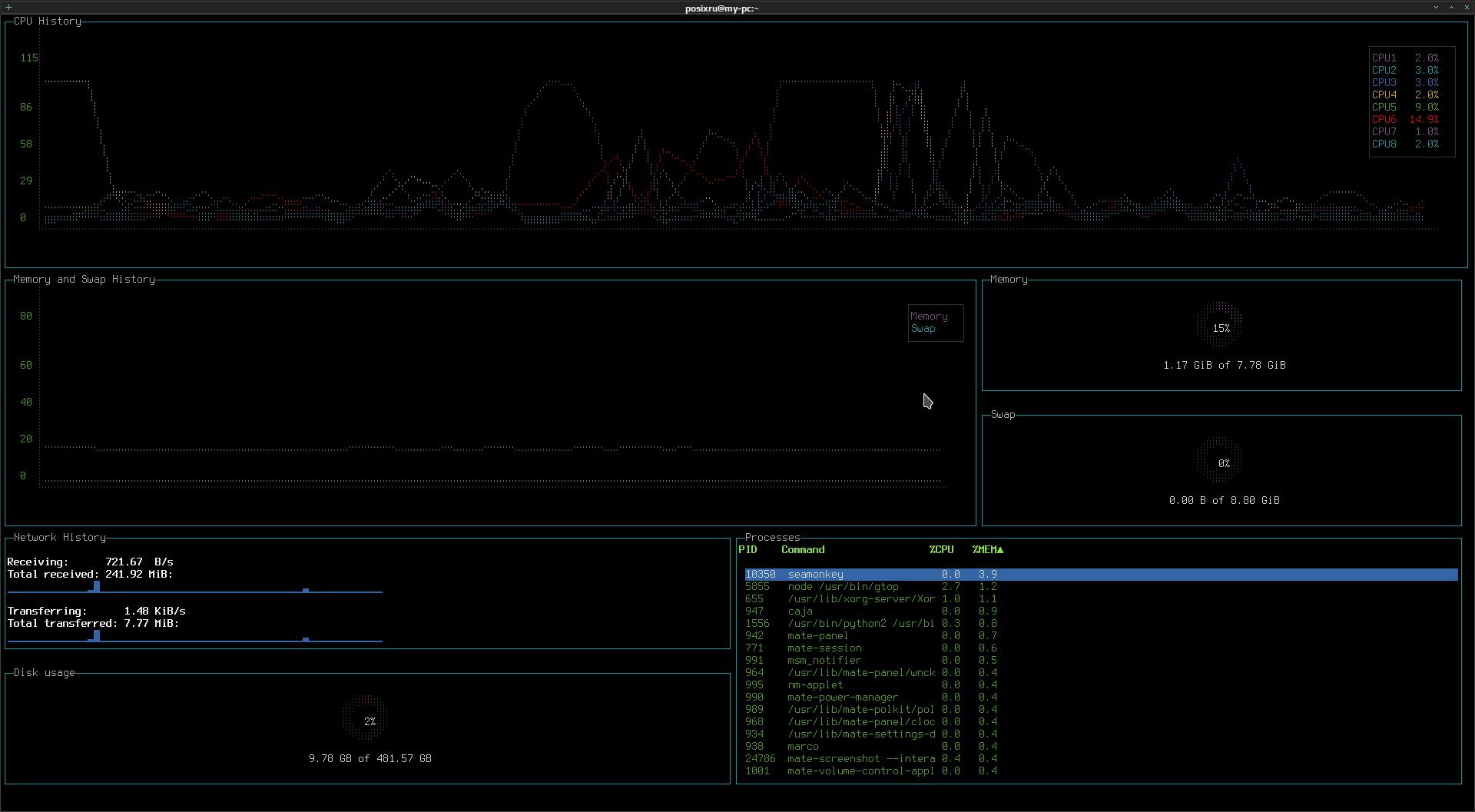Image resolution: width=1475 pixels, height=812 pixels.
Task: Select the mate-panel process row
Action: (x=1101, y=636)
